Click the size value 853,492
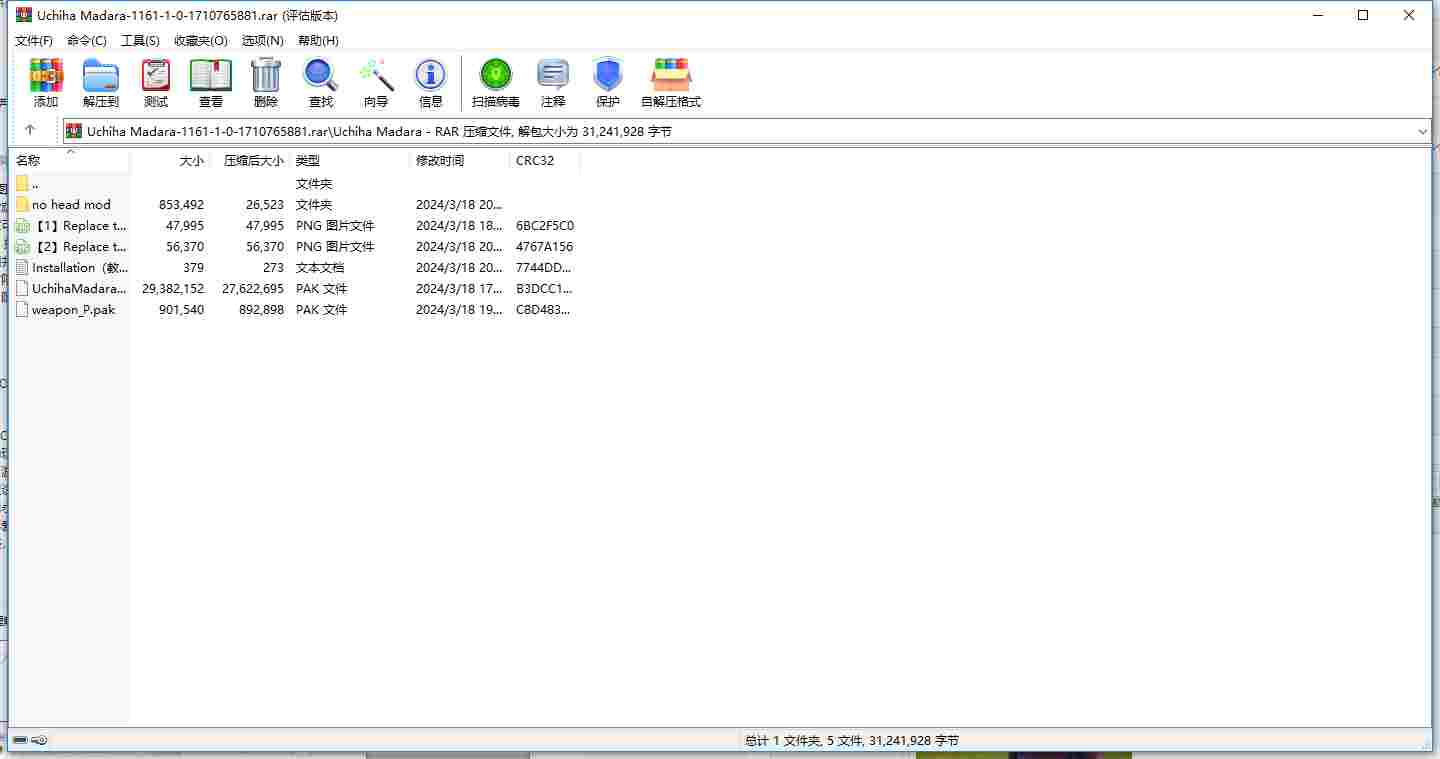 tap(181, 205)
